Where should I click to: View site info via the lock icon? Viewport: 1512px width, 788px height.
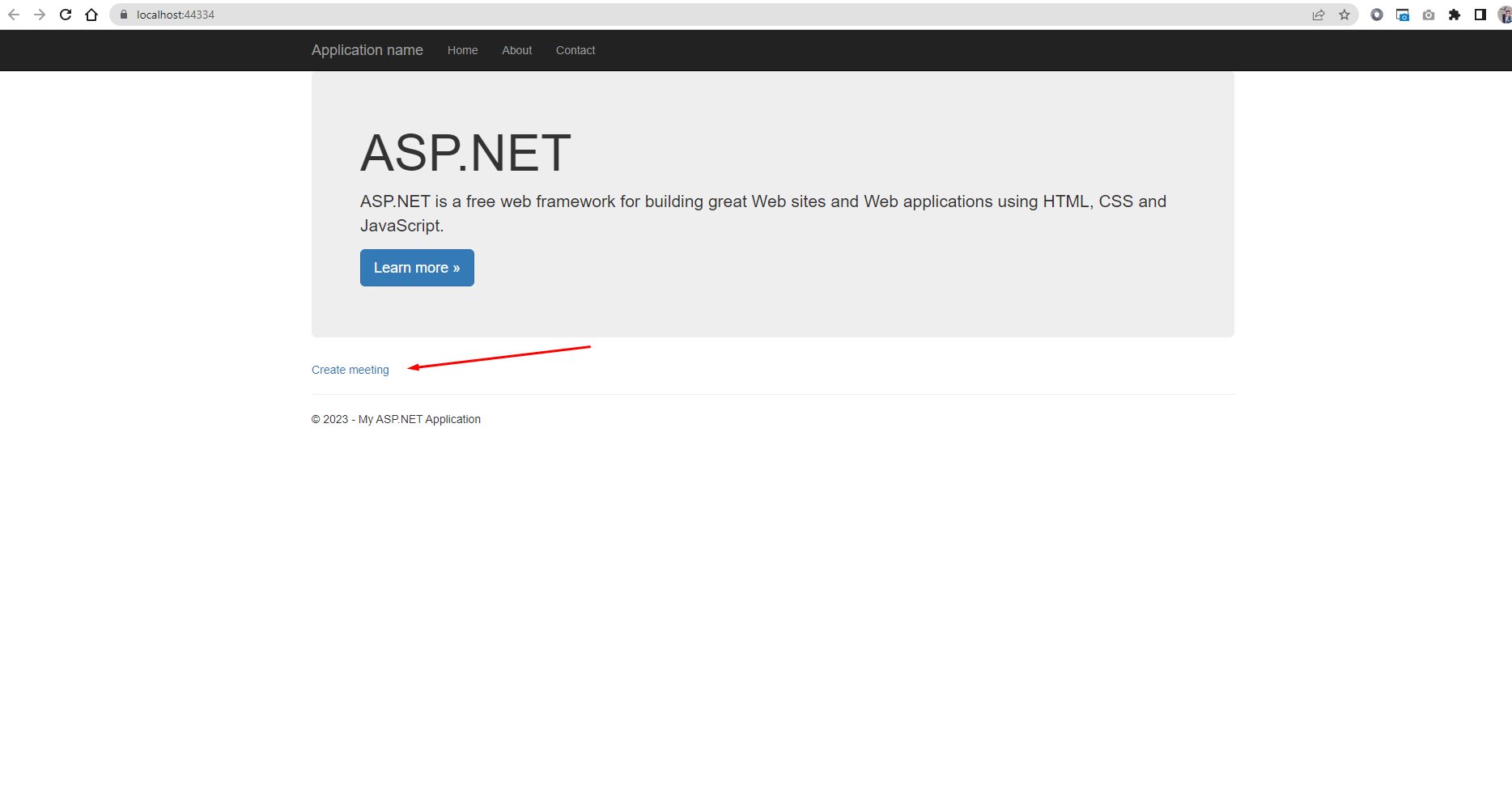pos(124,15)
